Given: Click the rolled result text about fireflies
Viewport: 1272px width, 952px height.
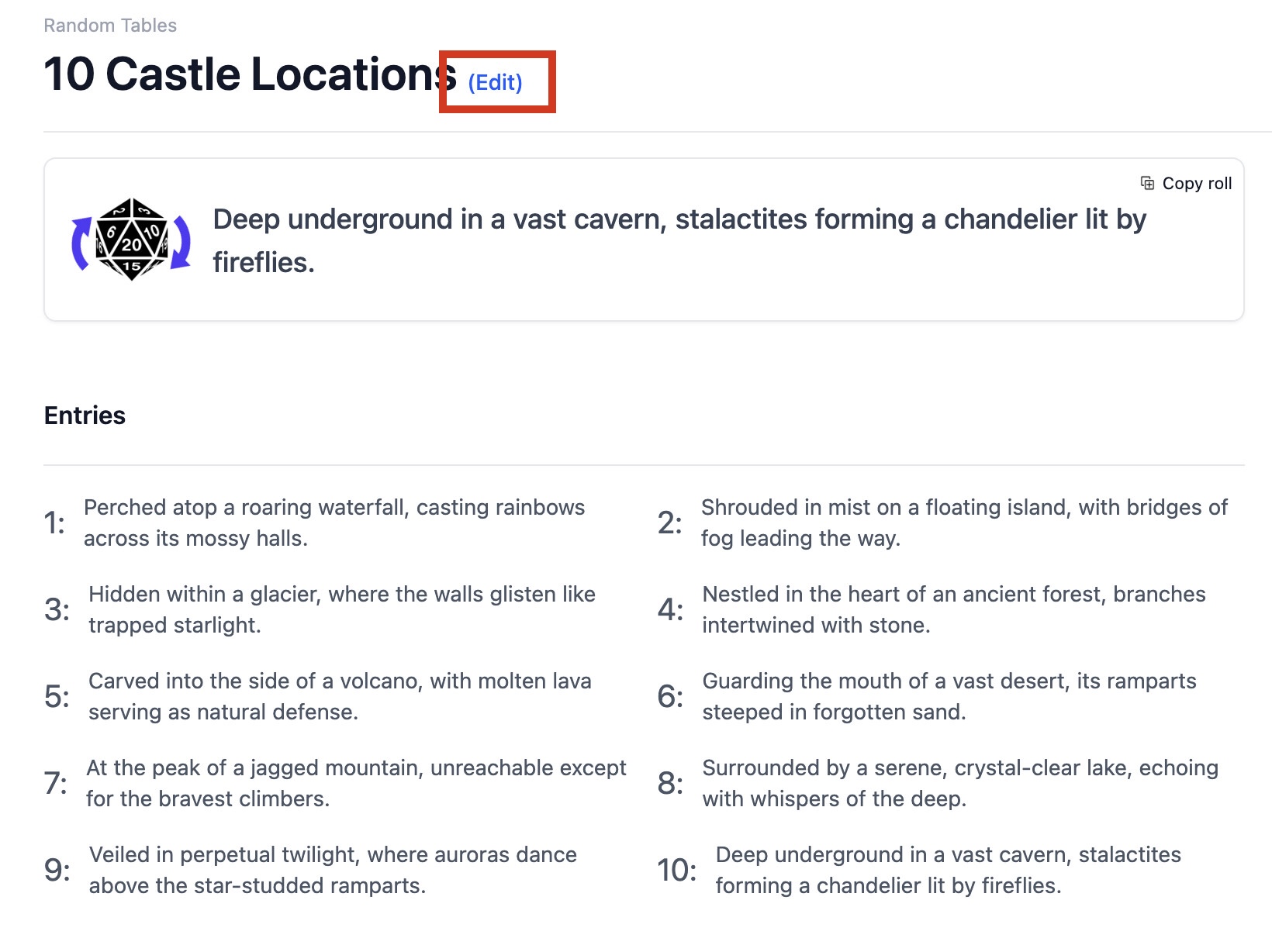Looking at the screenshot, I should pyautogui.click(x=679, y=240).
